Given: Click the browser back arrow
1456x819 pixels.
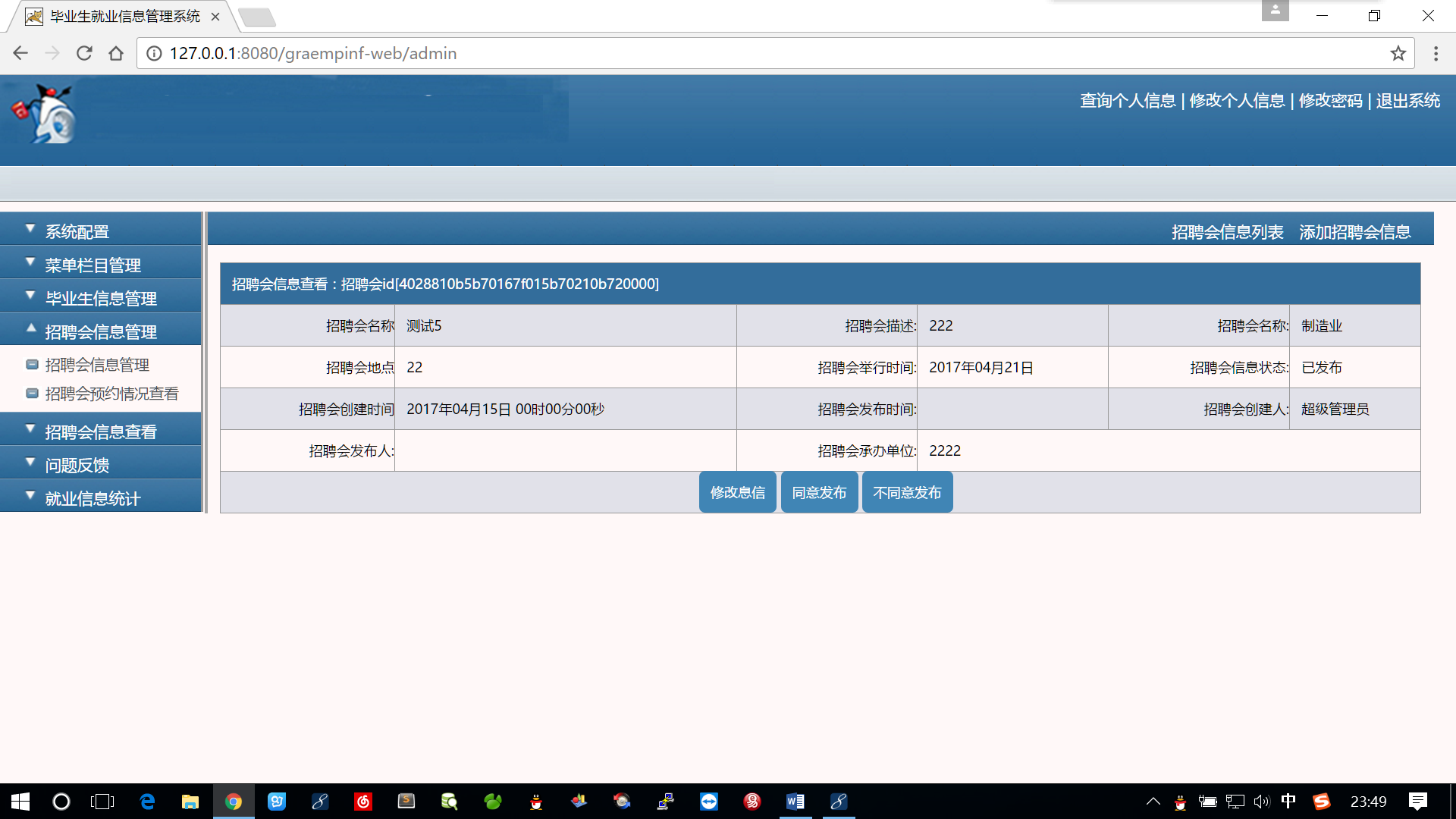Looking at the screenshot, I should pyautogui.click(x=20, y=53).
